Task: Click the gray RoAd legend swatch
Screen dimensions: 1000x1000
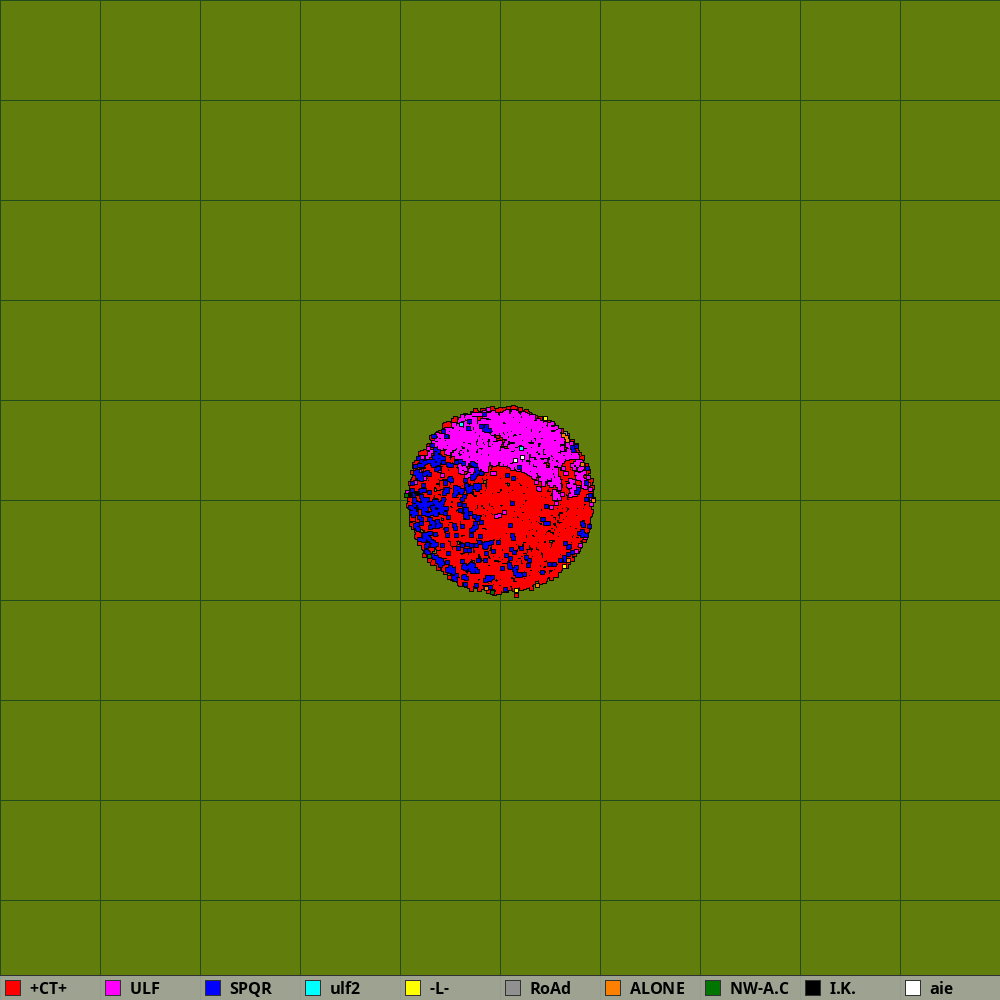Action: (x=513, y=988)
